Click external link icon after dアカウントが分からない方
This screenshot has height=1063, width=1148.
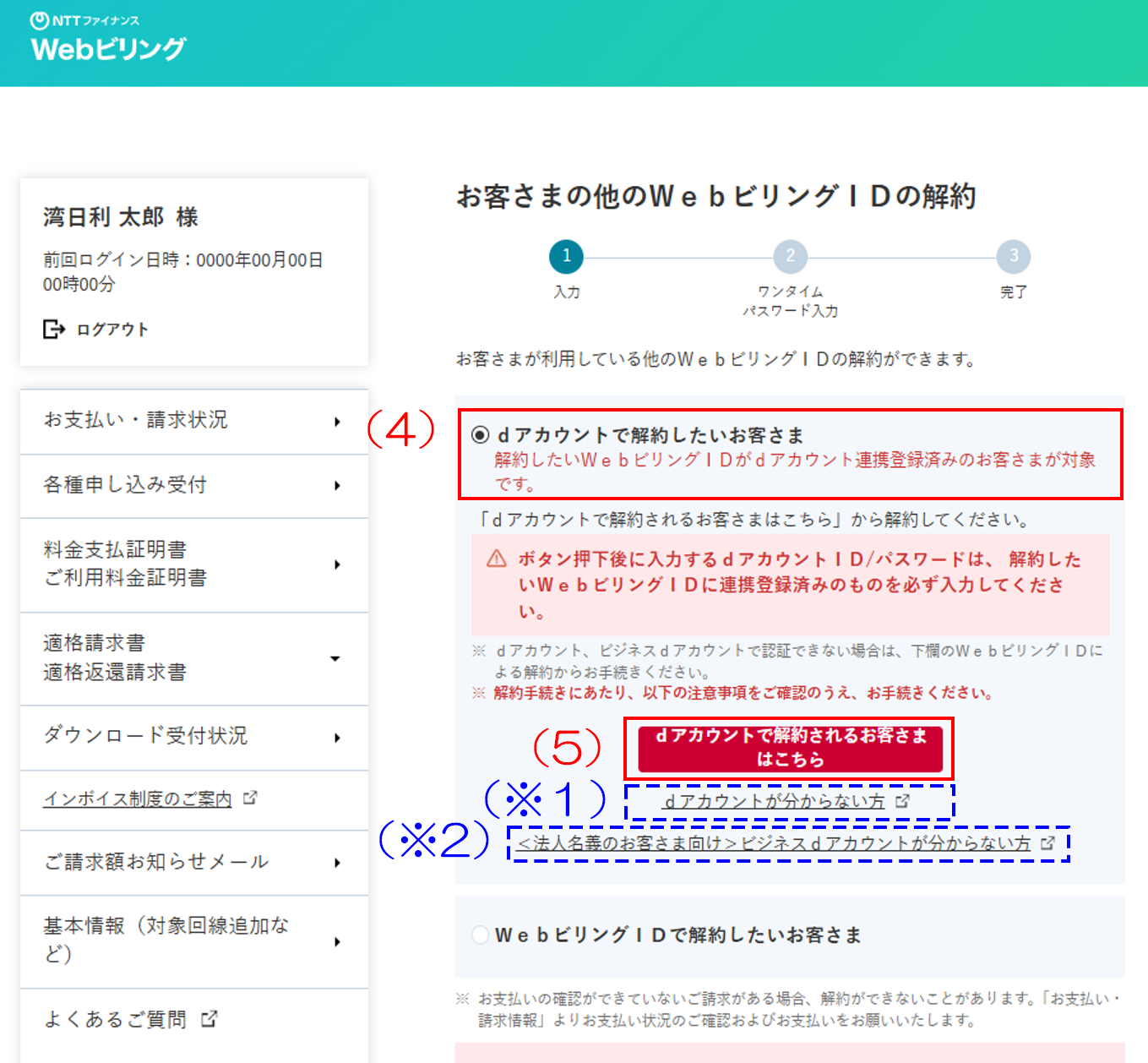tap(902, 801)
